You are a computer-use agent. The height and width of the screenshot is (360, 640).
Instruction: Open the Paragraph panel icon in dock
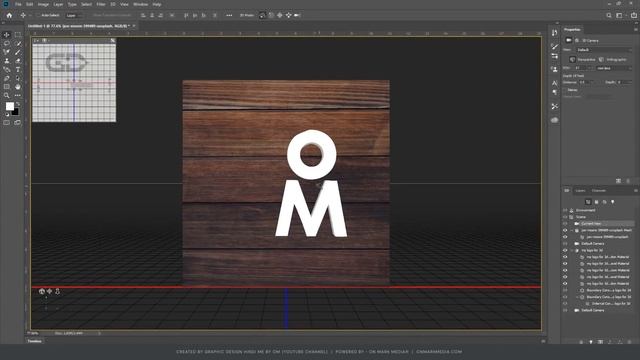click(554, 92)
